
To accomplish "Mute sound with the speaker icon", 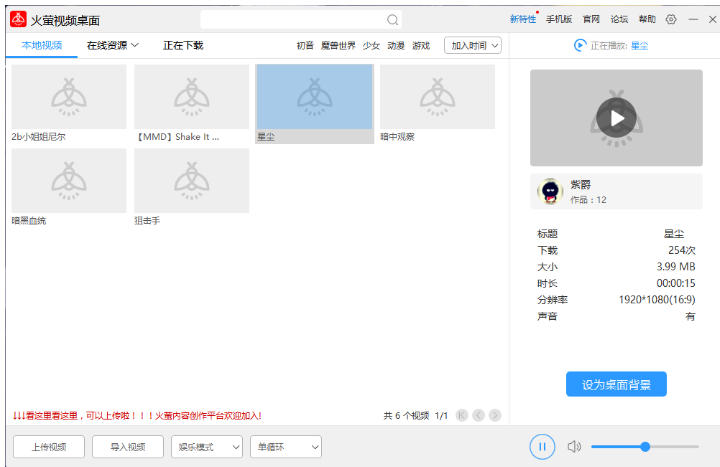I will pyautogui.click(x=574, y=446).
